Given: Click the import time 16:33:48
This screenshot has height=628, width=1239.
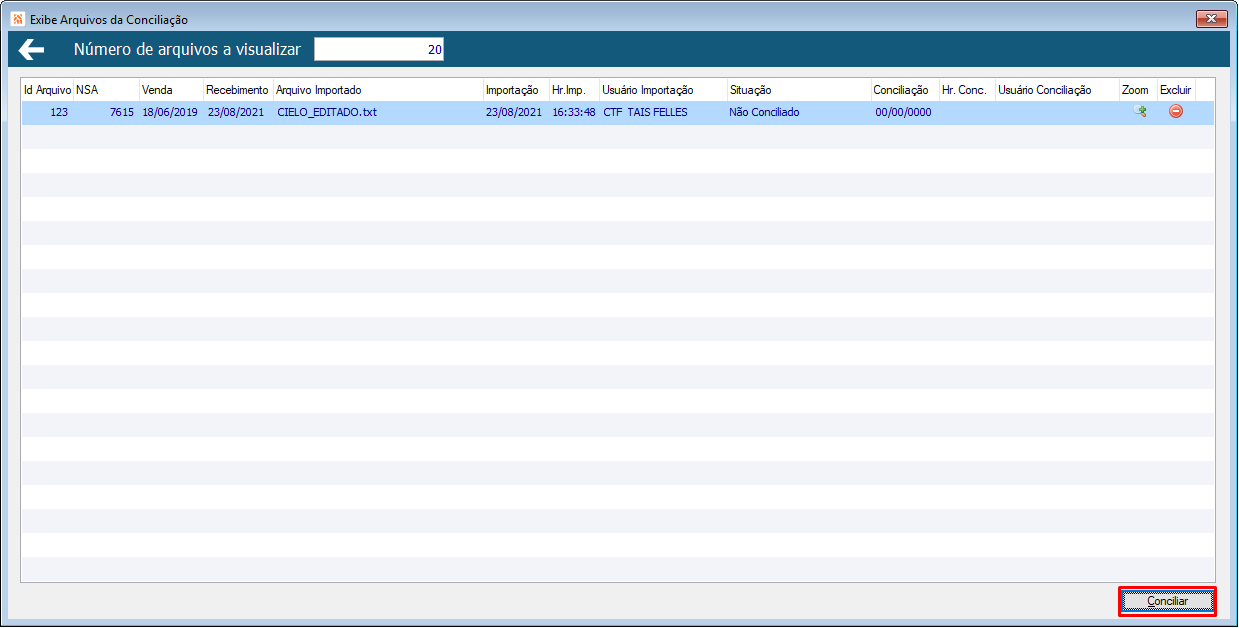Looking at the screenshot, I should [574, 112].
